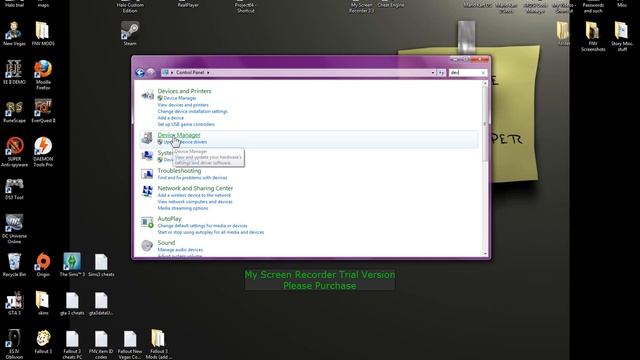The image size is (640, 360).
Task: Select the gta 3 cheats file
Action: pos(72,303)
